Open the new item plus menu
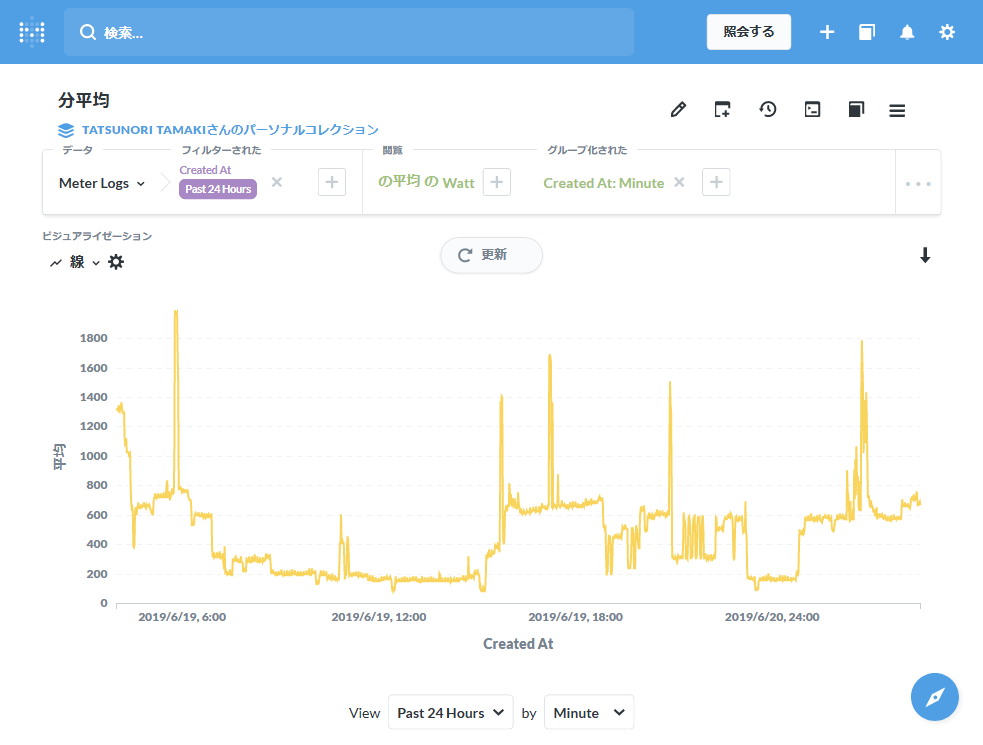983x745 pixels. point(827,32)
